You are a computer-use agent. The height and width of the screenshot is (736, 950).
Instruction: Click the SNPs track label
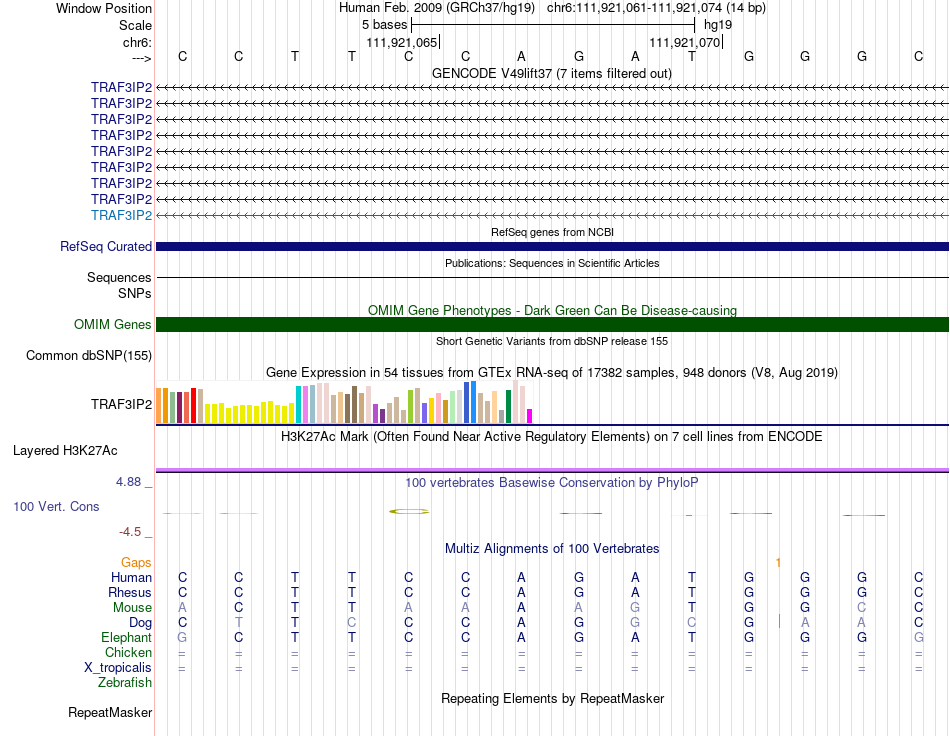[x=135, y=293]
